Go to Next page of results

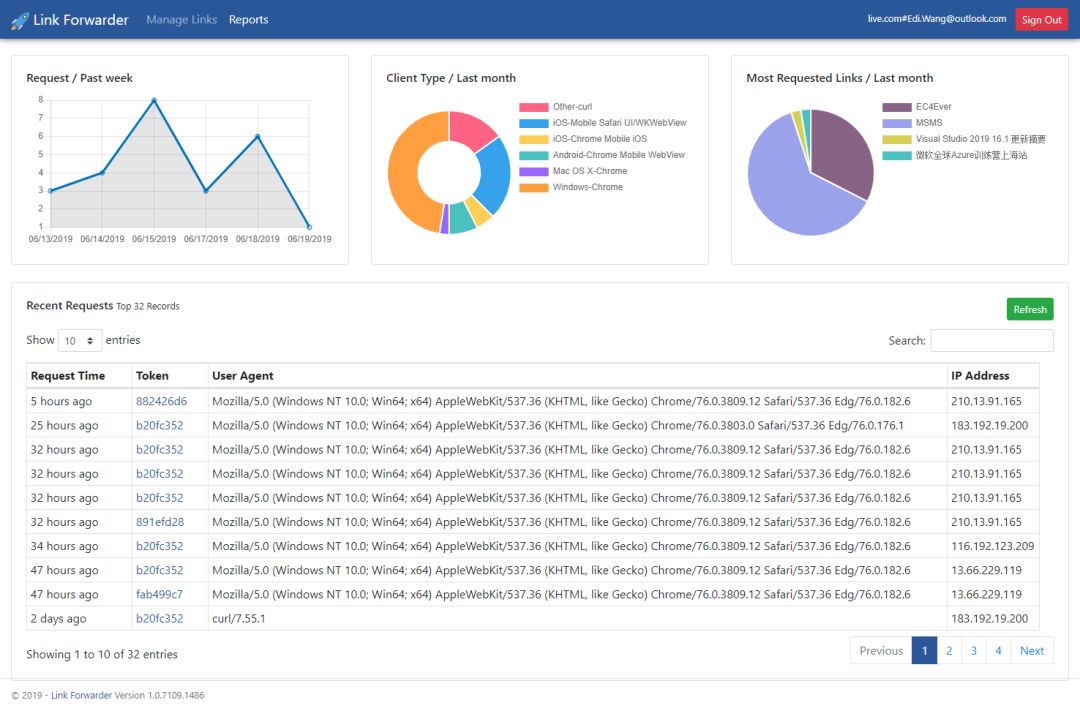coord(1032,650)
